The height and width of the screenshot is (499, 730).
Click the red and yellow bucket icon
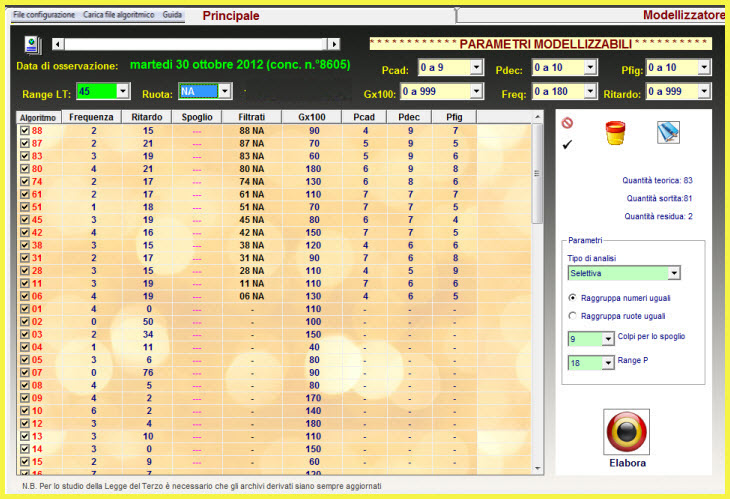pos(614,133)
